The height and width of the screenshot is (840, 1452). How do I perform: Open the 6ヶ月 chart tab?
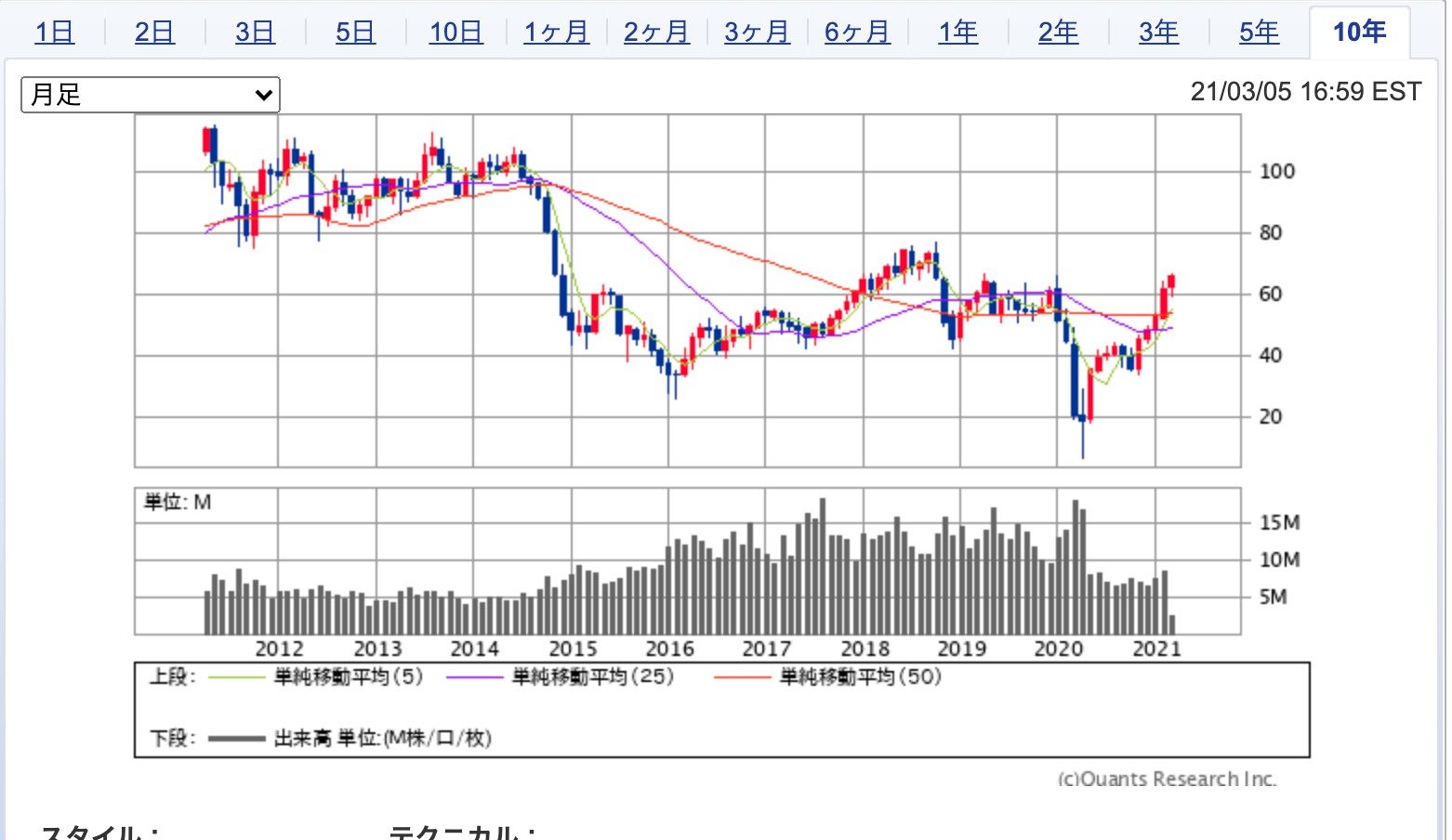click(x=857, y=33)
